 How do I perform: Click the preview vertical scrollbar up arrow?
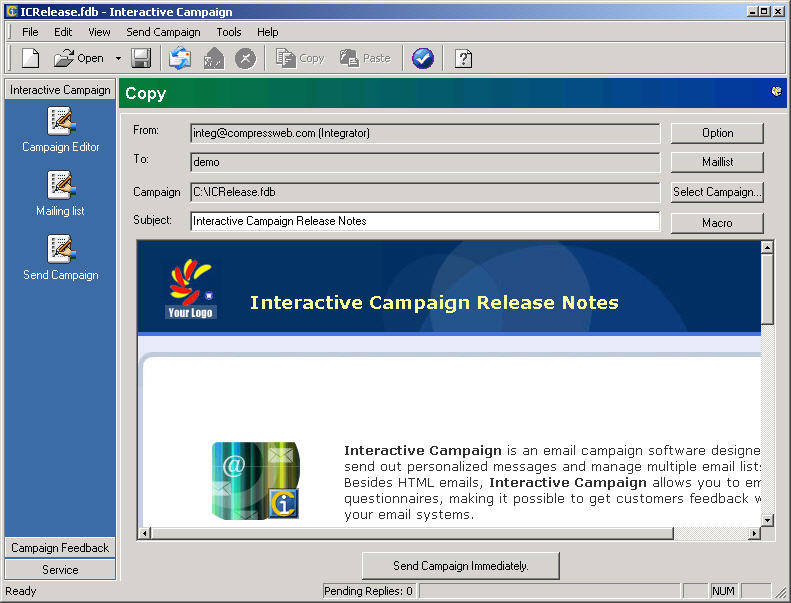[767, 247]
